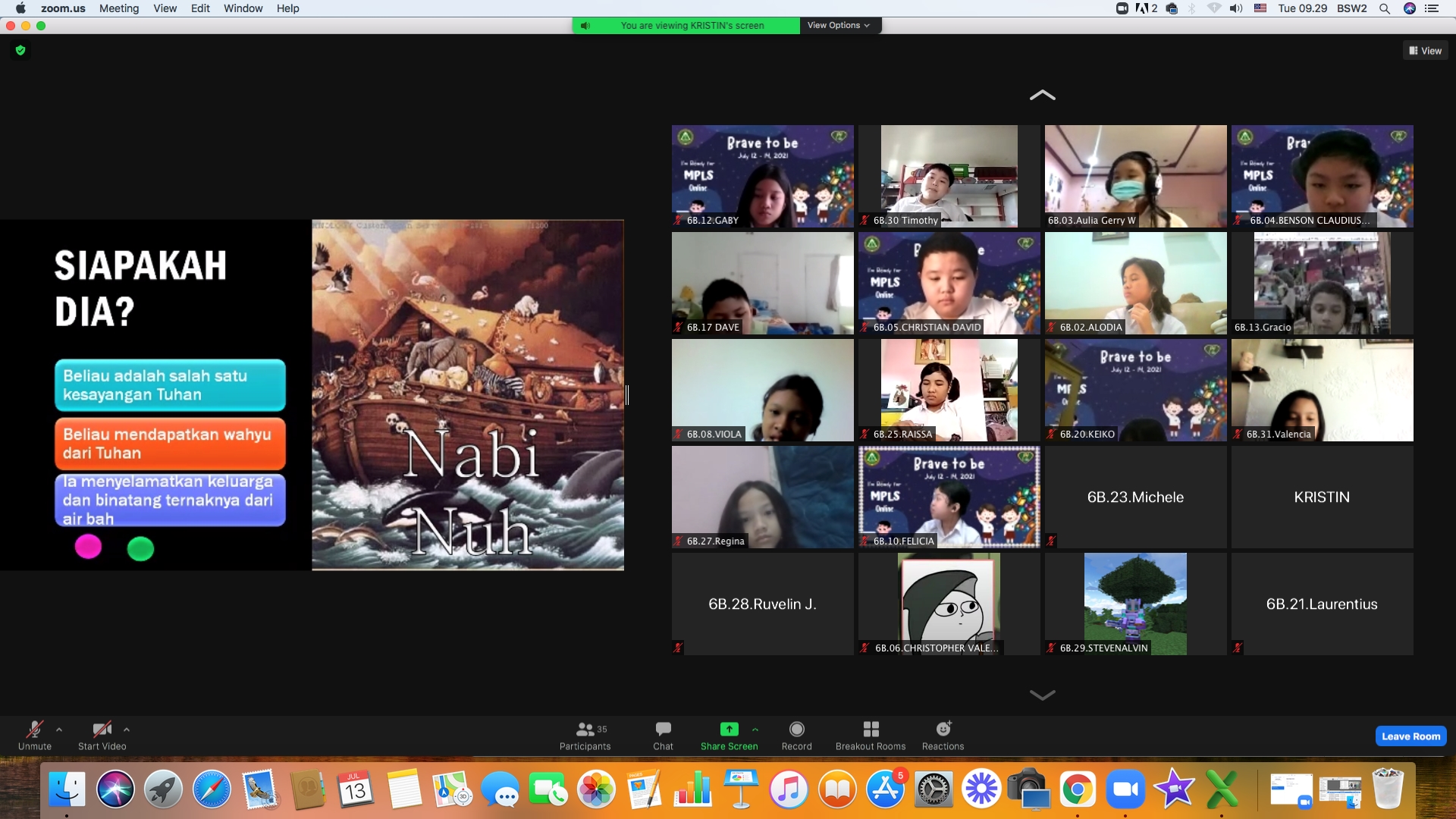1456x819 pixels.
Task: Open the View menu in menu bar
Action: (x=165, y=8)
